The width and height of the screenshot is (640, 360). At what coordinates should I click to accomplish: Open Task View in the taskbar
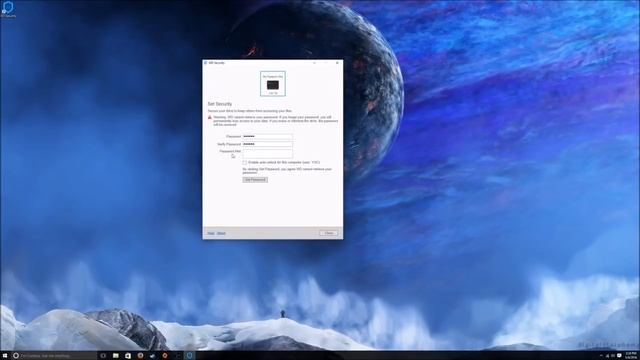coord(103,356)
